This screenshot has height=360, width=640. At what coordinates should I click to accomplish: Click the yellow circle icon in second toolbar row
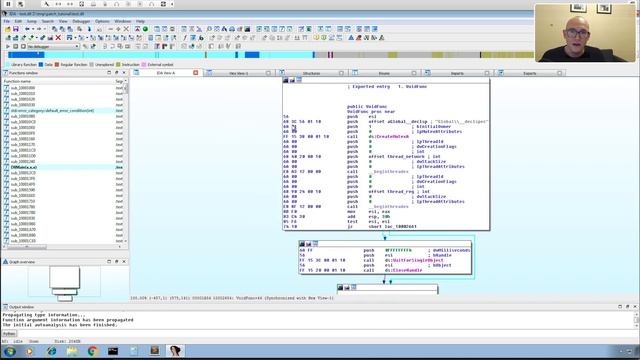(316, 38)
